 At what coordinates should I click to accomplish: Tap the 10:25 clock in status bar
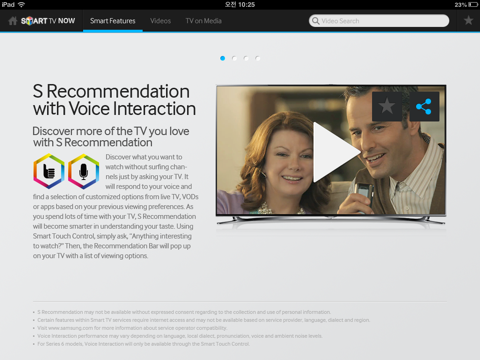(x=240, y=5)
